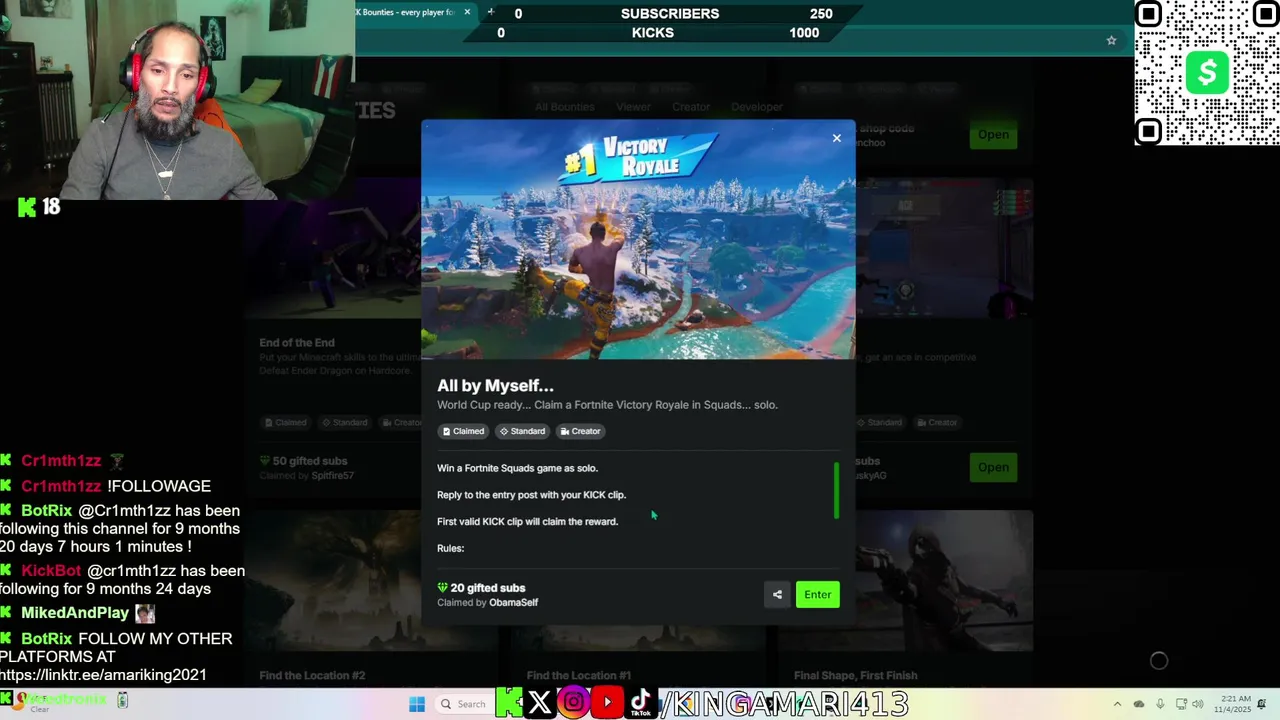Viewport: 1280px width, 720px height.
Task: Switch to the All Bounties filter tab
Action: (564, 107)
